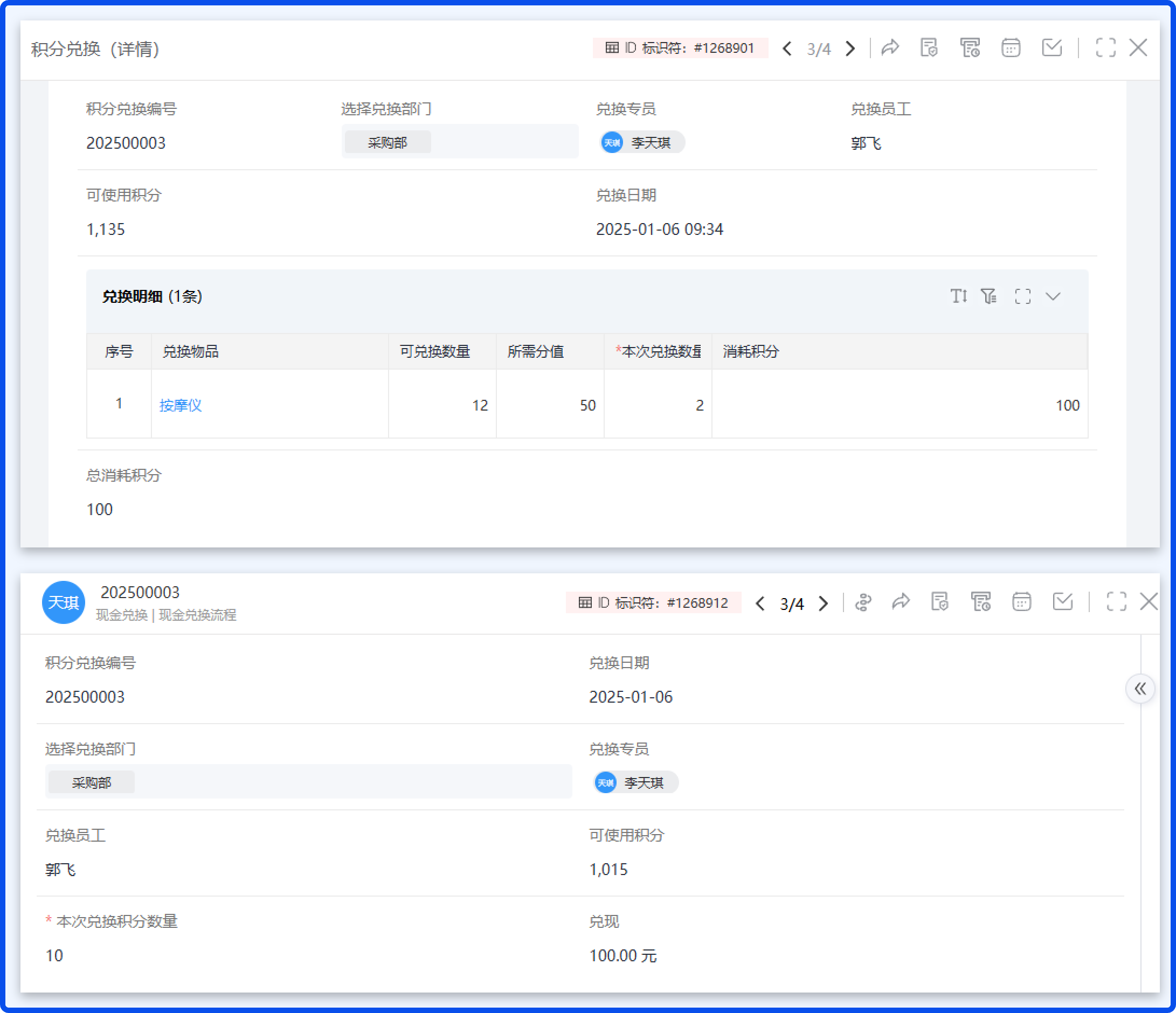
Task: Collapse the right side panel using the « arrow
Action: coord(1140,689)
